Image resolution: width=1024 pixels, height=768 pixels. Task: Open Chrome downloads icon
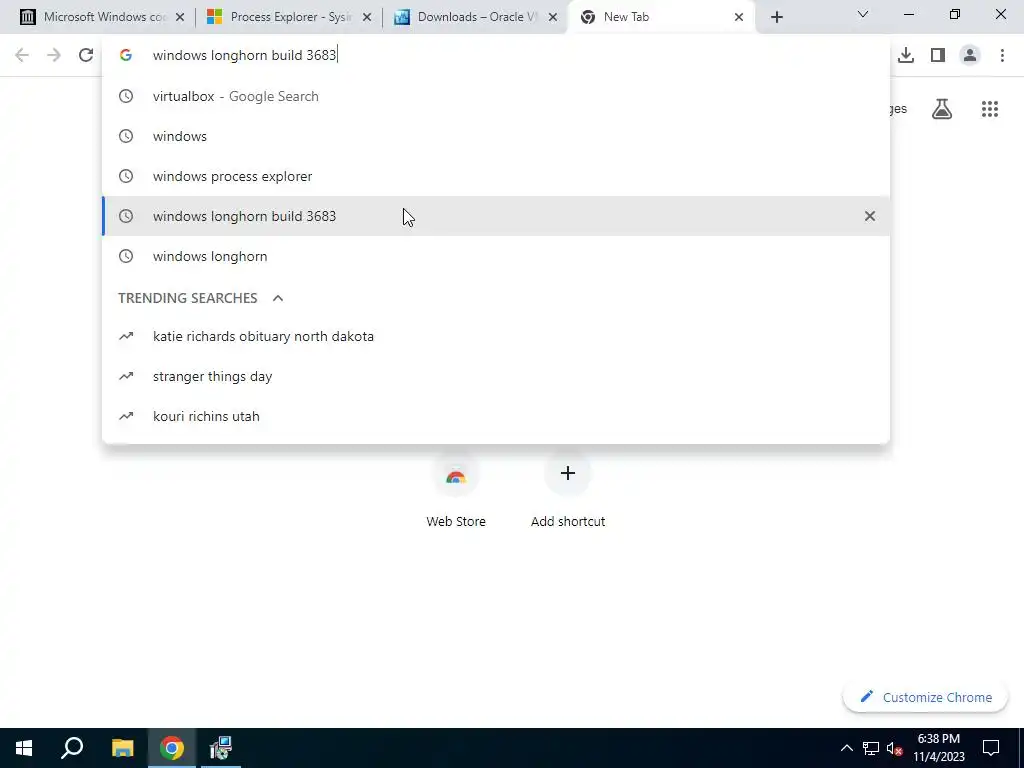906,55
